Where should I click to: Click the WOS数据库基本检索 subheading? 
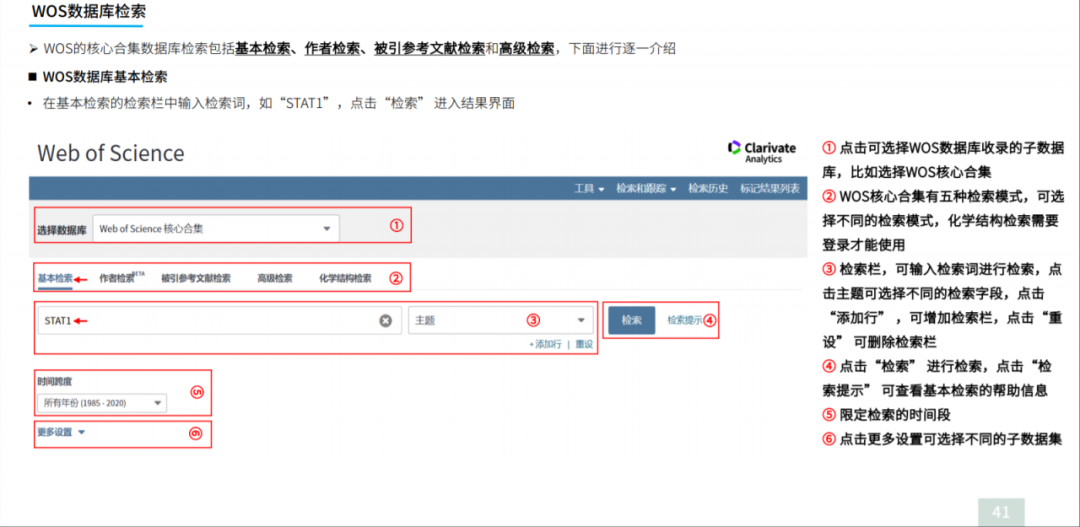click(105, 76)
